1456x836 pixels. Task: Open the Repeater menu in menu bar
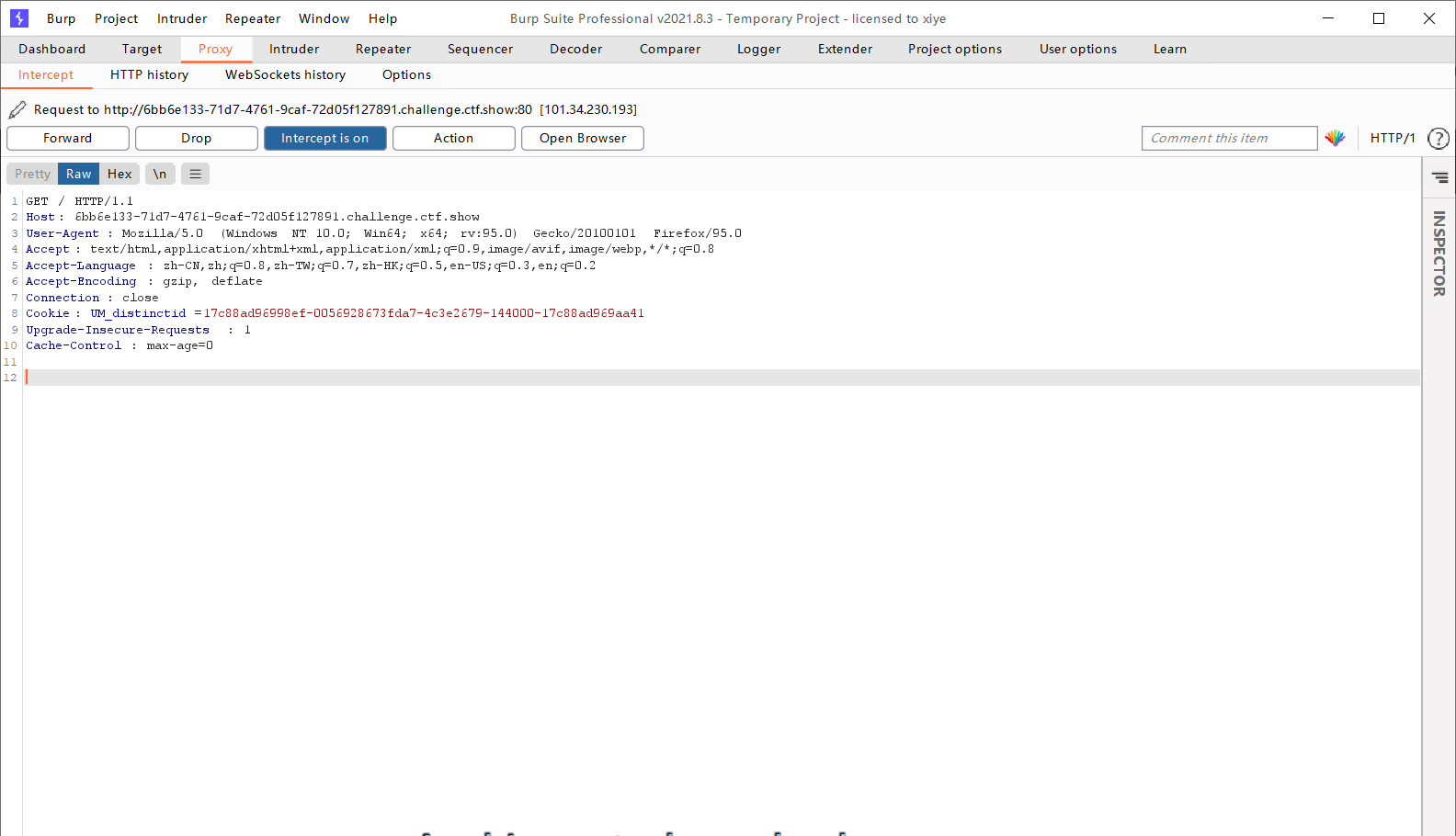coord(253,18)
